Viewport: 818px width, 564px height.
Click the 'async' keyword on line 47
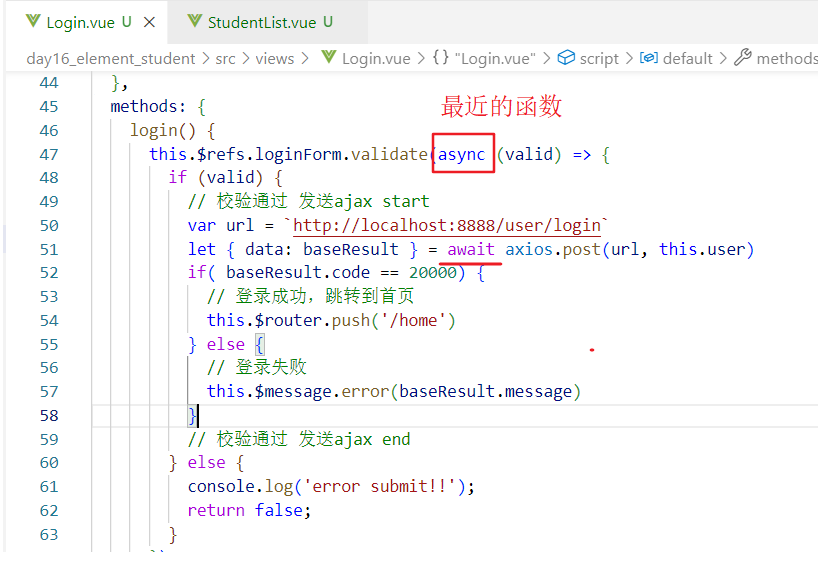click(x=462, y=154)
